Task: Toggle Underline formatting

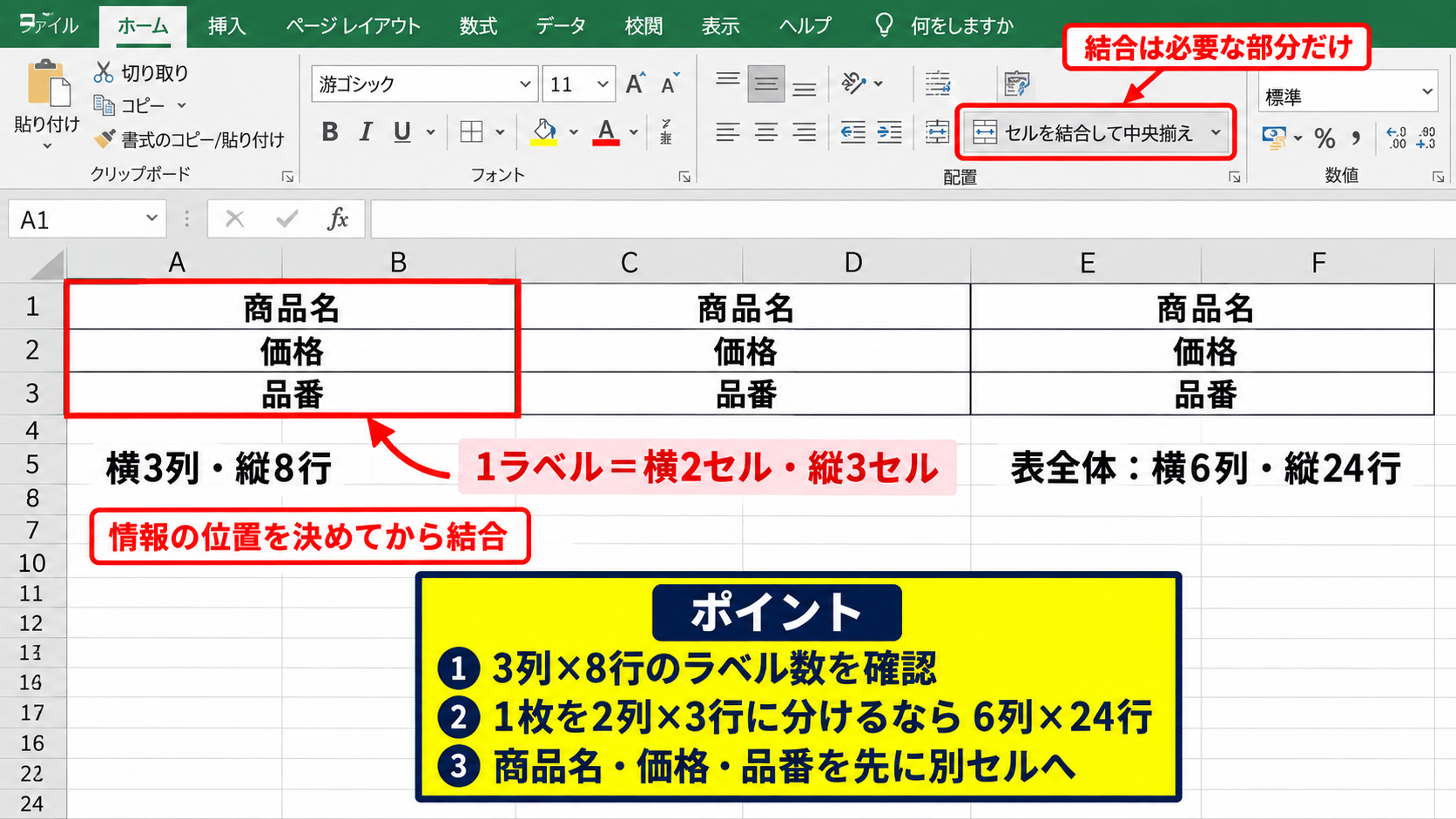Action: 401,132
